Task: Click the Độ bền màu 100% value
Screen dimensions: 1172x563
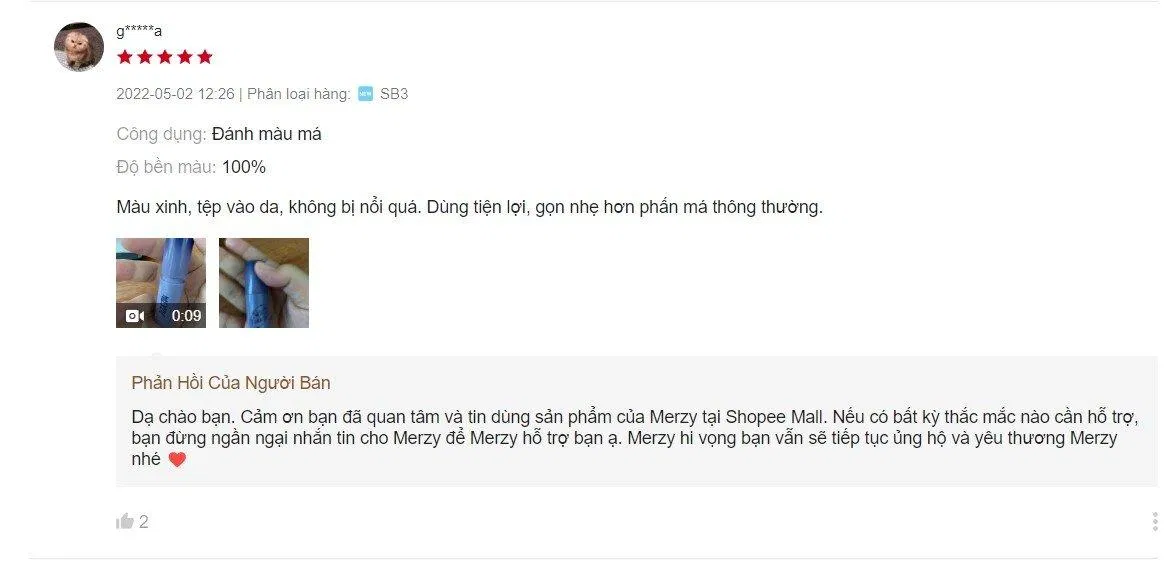Action: (244, 167)
